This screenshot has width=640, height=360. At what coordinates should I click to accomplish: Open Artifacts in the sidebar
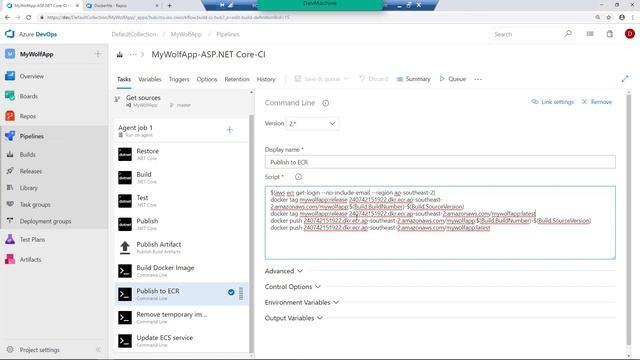coord(30,260)
